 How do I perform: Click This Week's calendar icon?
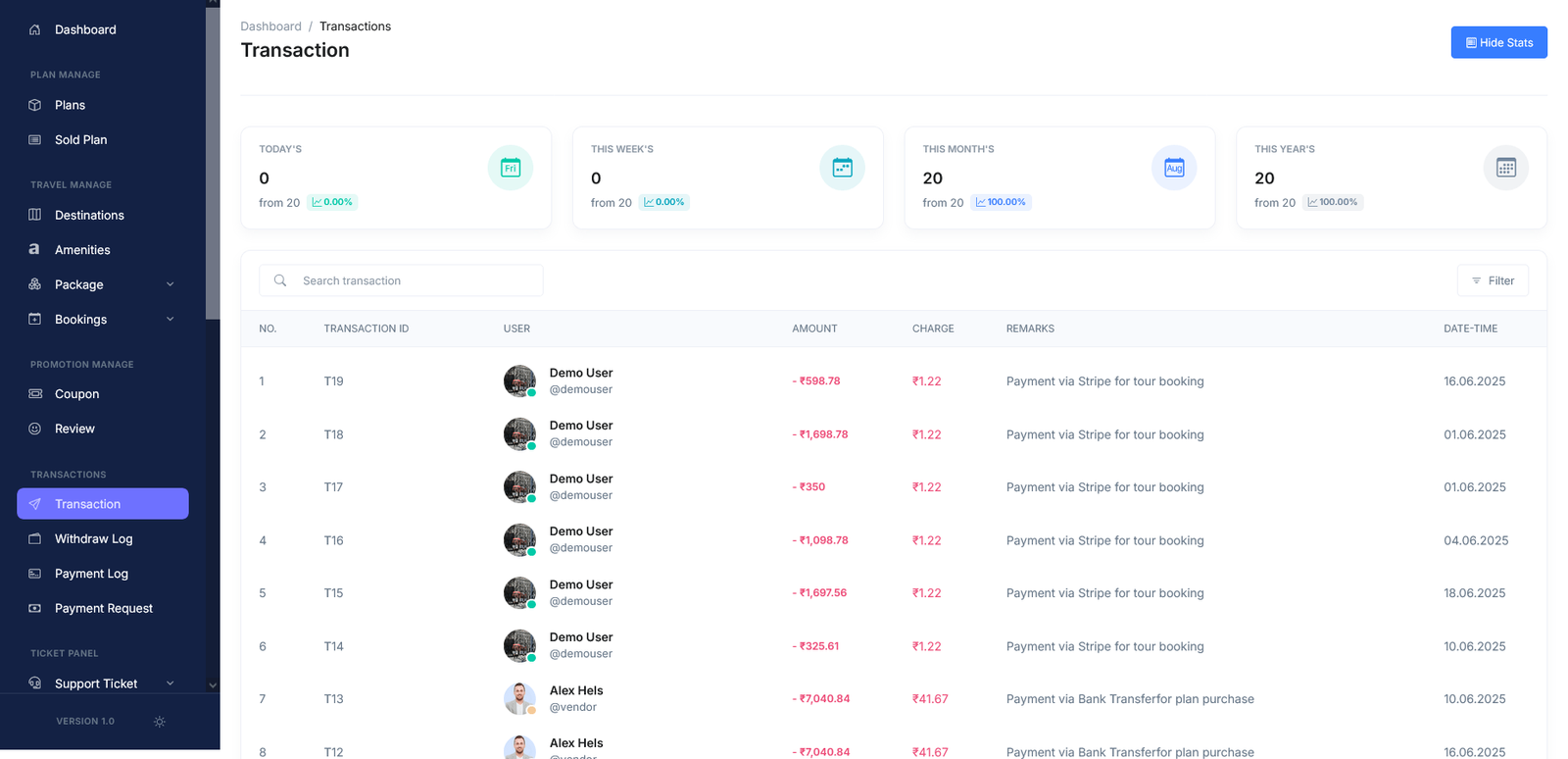pyautogui.click(x=842, y=168)
